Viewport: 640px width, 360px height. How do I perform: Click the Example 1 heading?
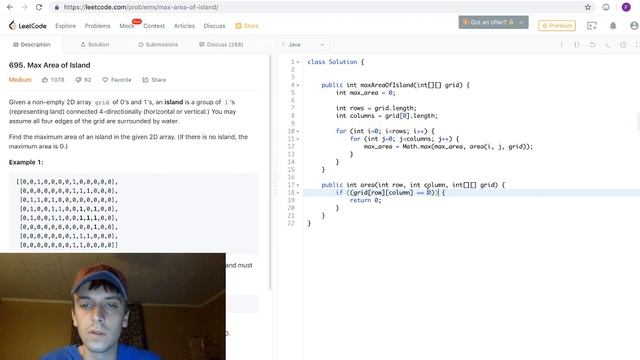(26, 162)
